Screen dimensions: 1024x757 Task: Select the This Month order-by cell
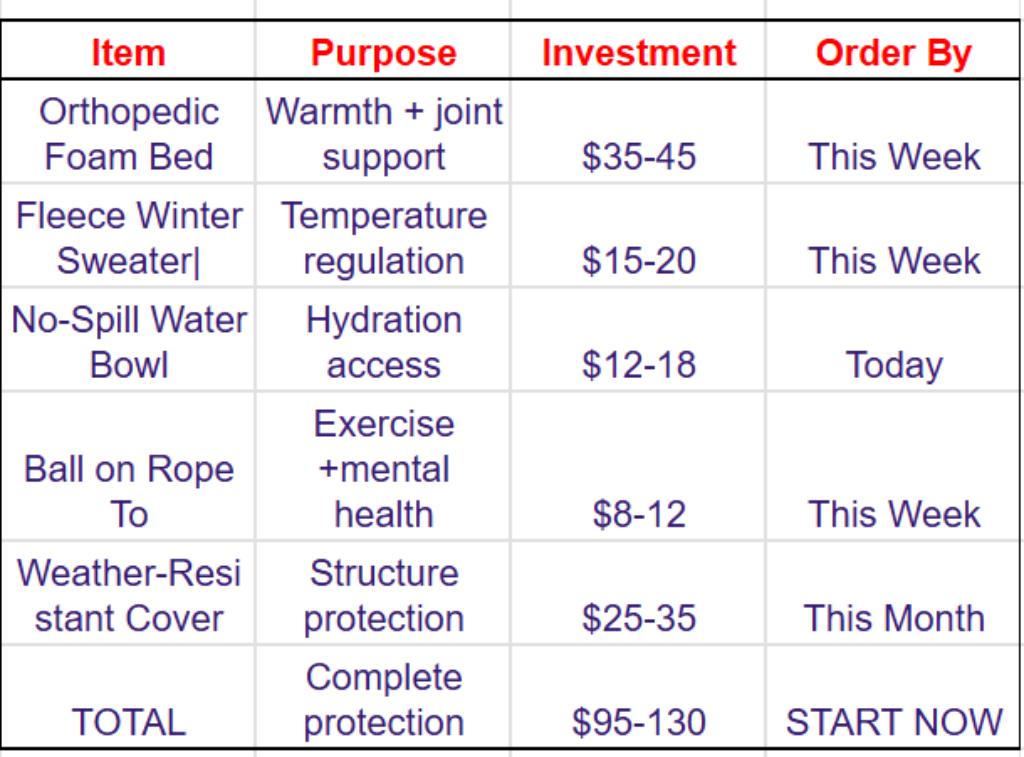pos(893,593)
